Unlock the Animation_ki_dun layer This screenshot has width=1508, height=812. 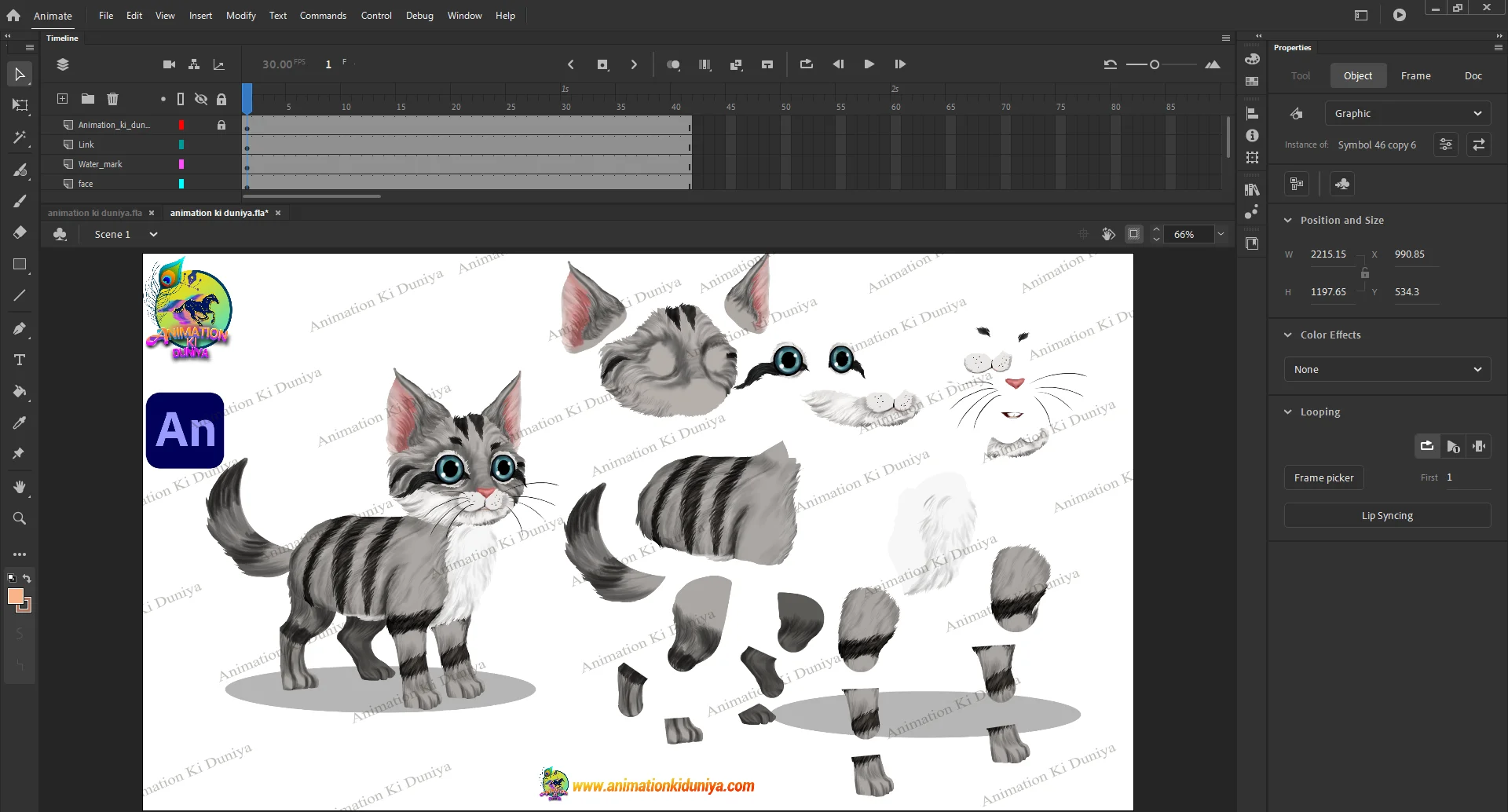pos(221,125)
